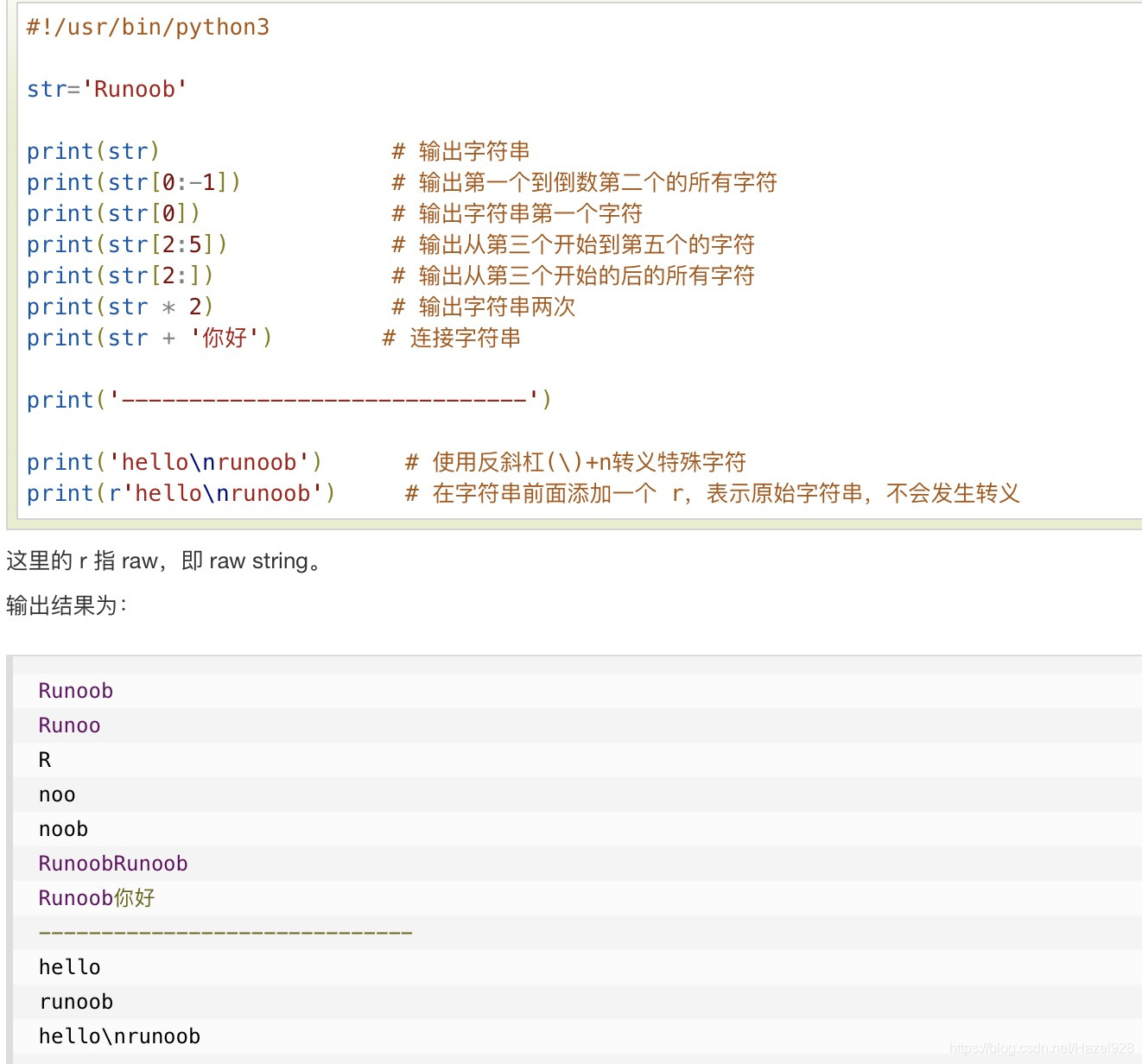1142x1064 pixels.
Task: Click the code 'print(str[2:])'
Action: click(x=120, y=275)
